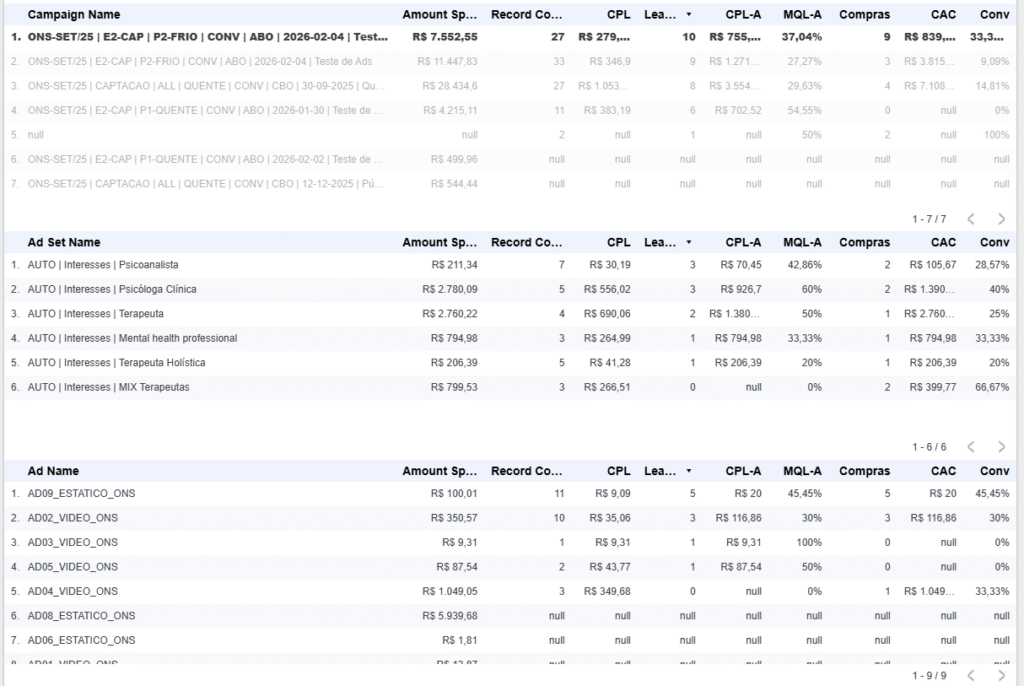This screenshot has height=686, width=1024.
Task: Sort Campaign table by CAC header
Action: (x=943, y=15)
